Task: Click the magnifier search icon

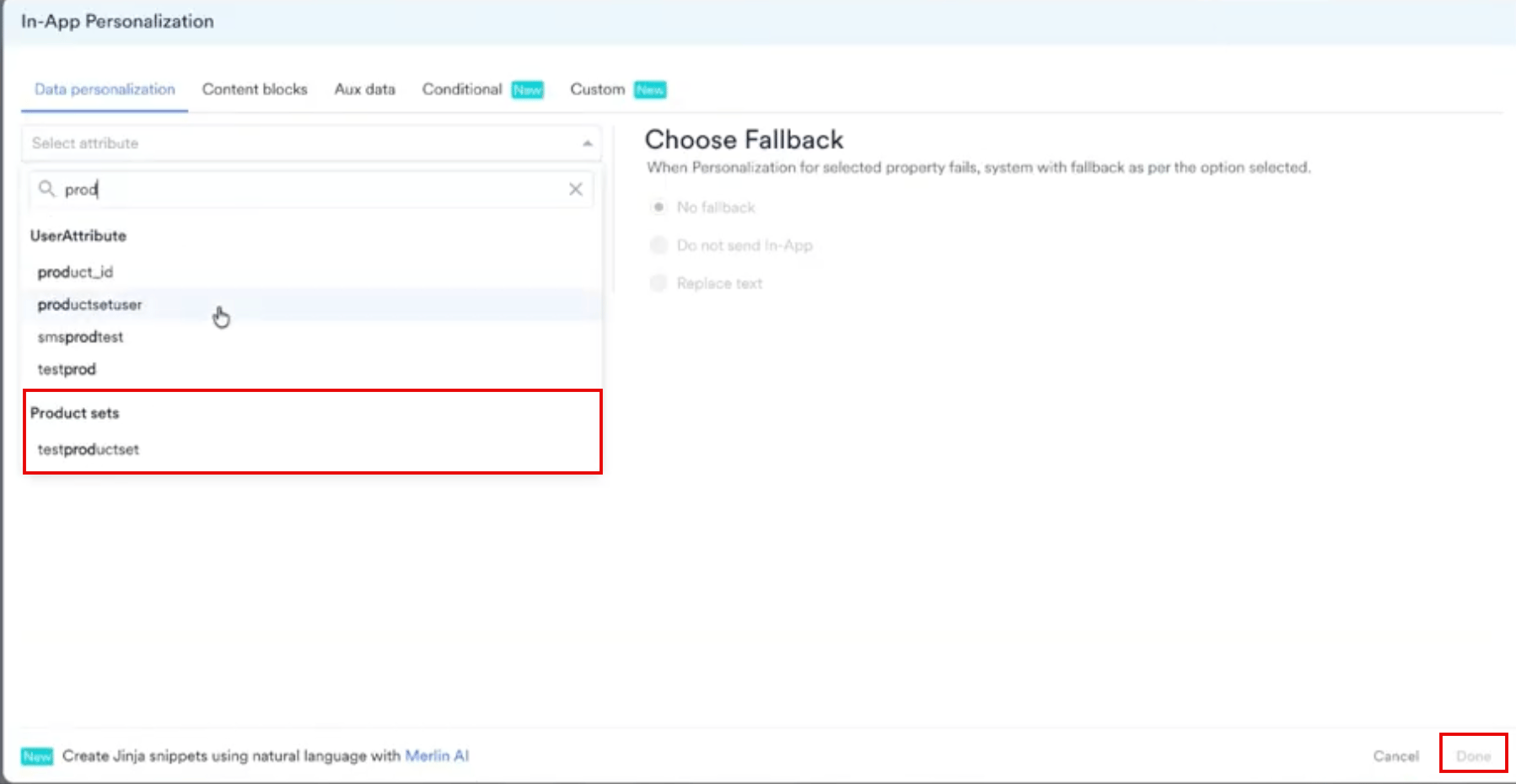Action: [x=46, y=188]
